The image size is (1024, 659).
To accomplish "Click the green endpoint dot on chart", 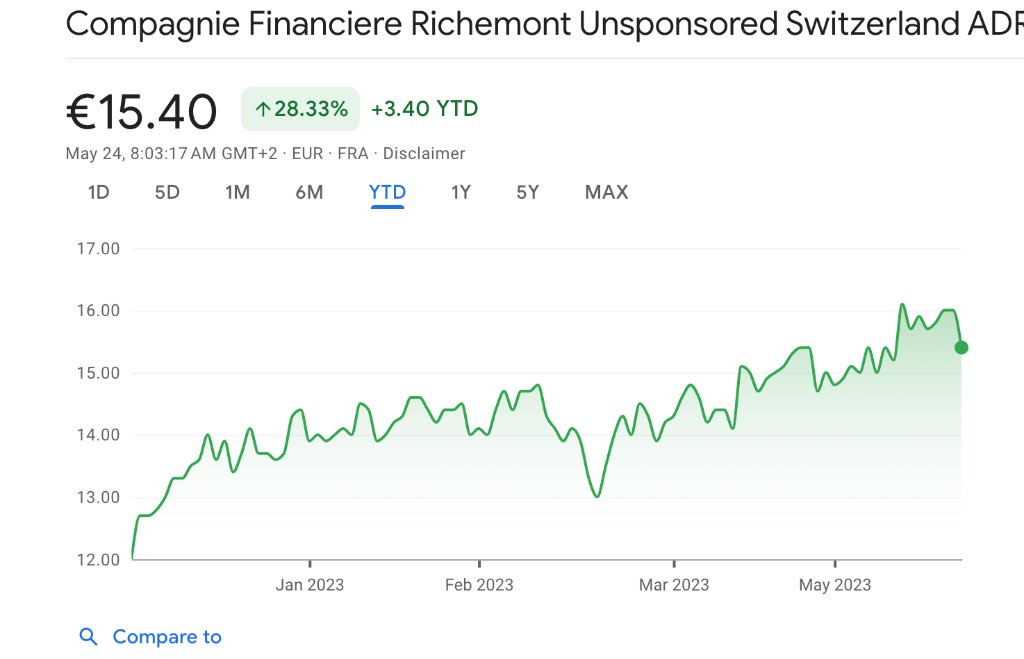I will pyautogui.click(x=961, y=347).
